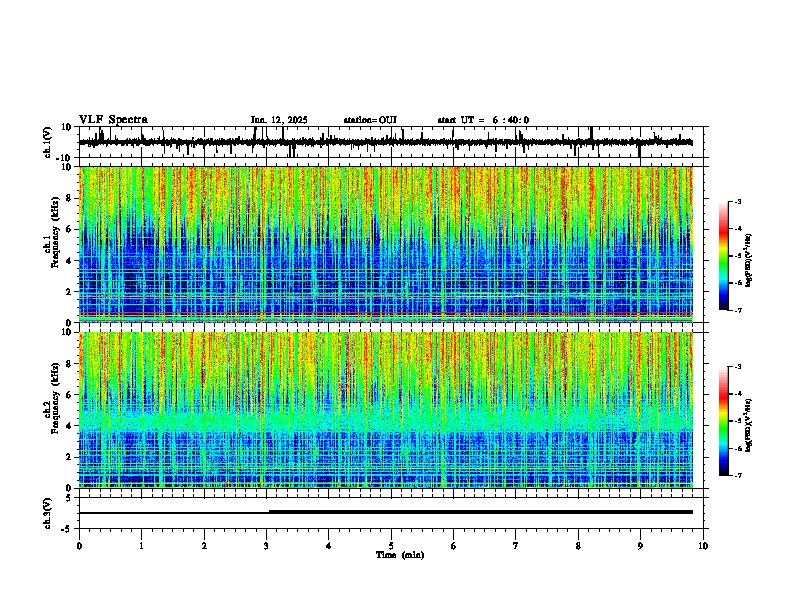Click inside the ch.1 spectrogram panel
Screen dimensions: 792x612
[391, 244]
